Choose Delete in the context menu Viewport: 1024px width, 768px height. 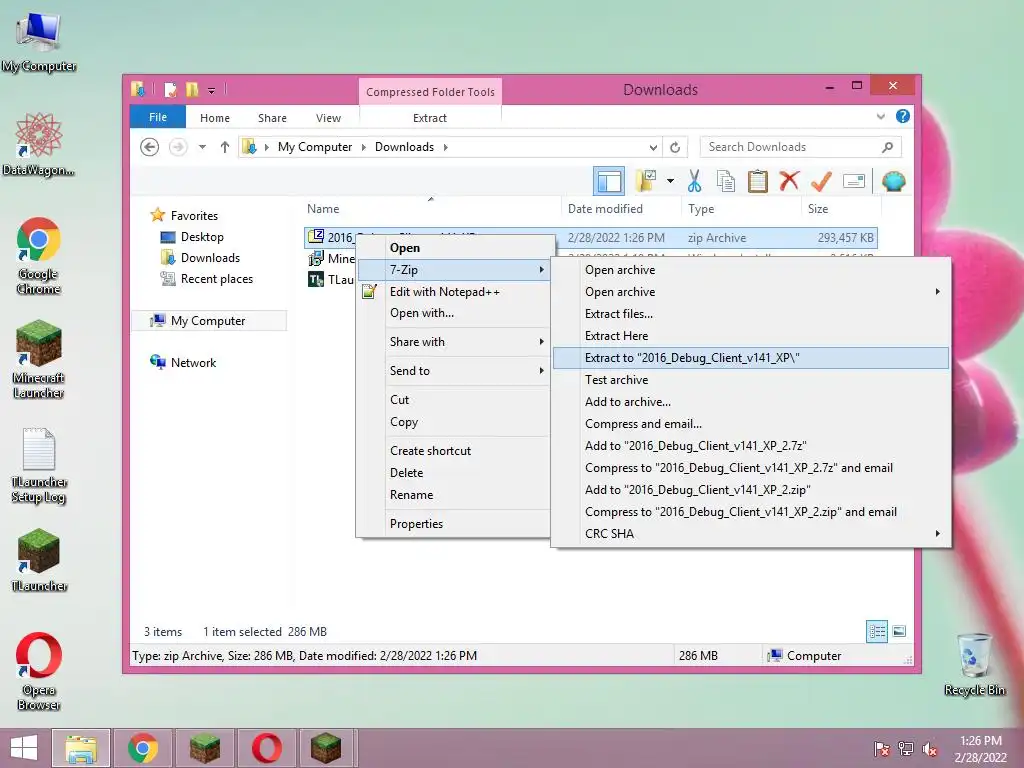coord(455,472)
